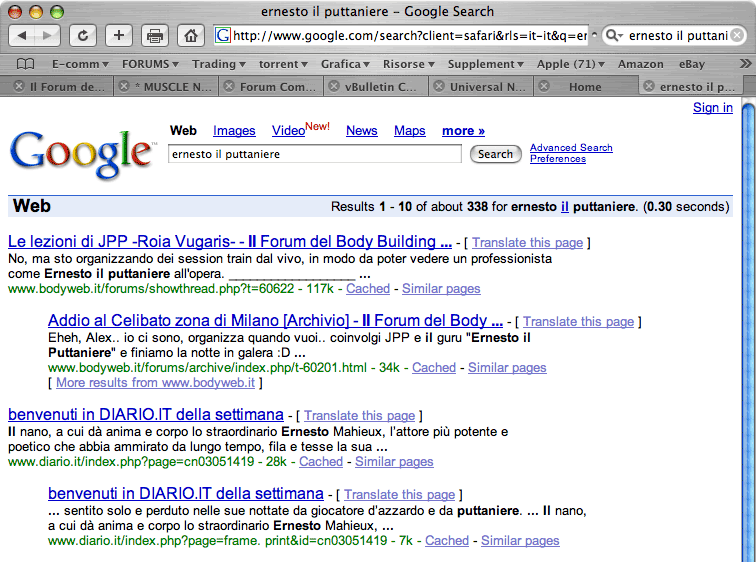
Task: Open Similar pages for diario.it 28k result
Action: tap(394, 462)
